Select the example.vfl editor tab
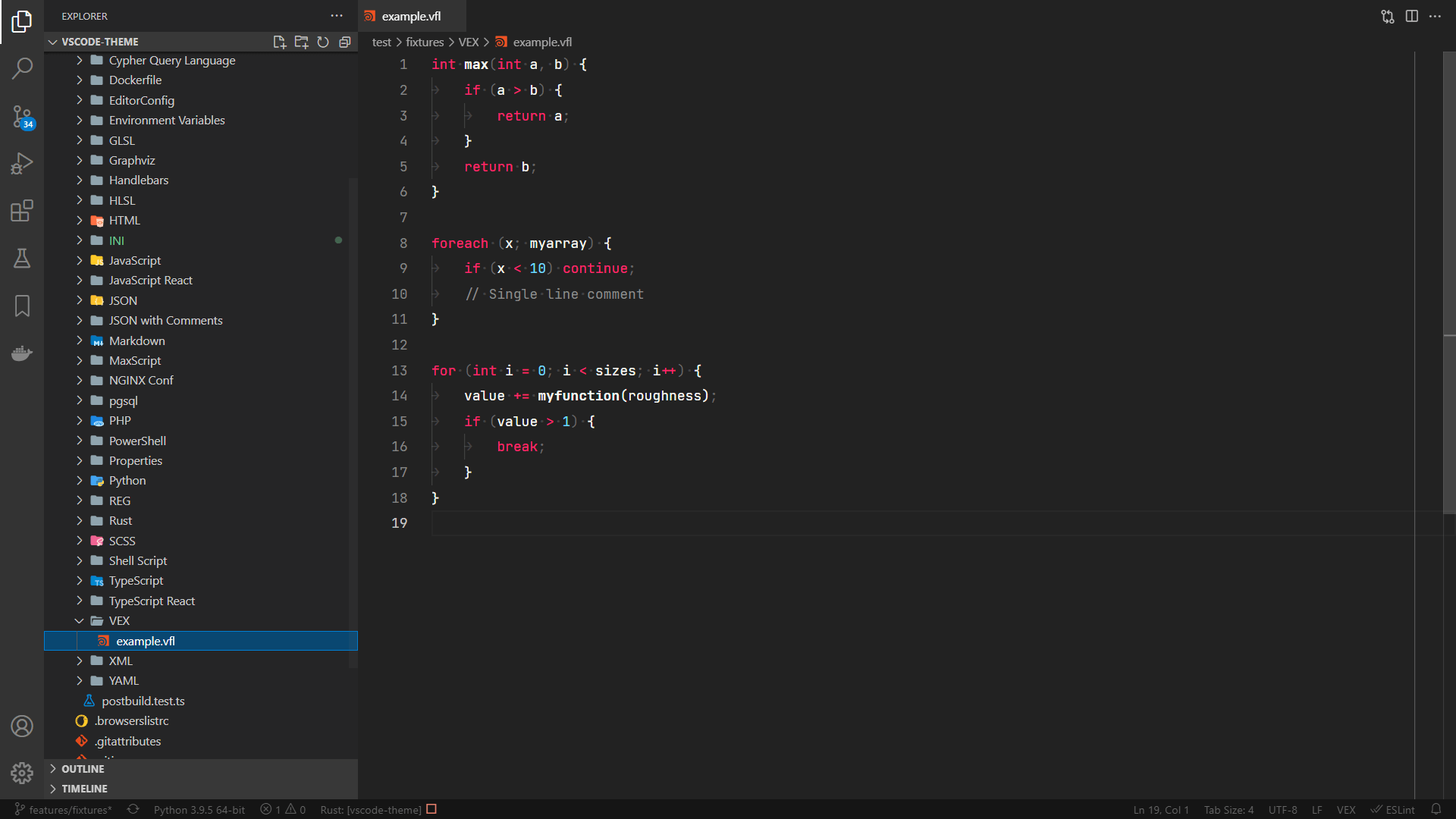Screen dimensions: 1456x819 [411, 16]
